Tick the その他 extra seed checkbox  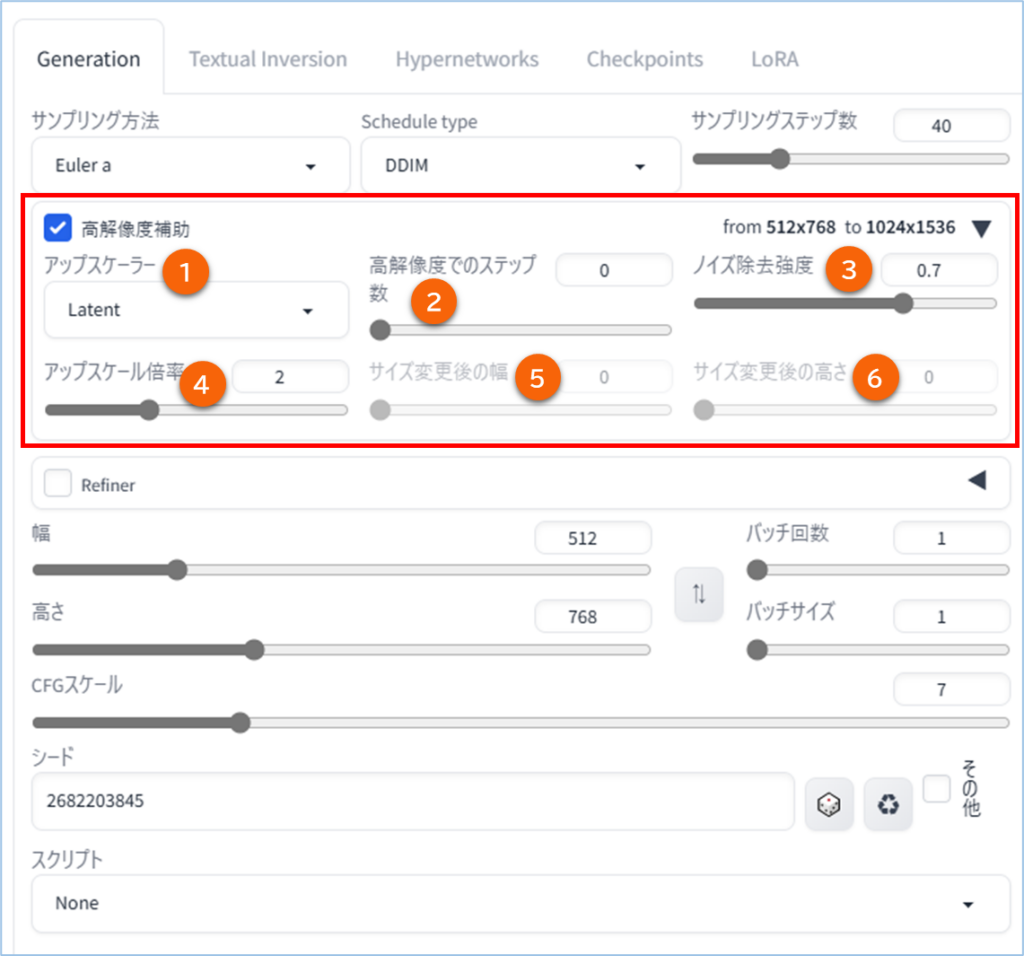coord(936,788)
